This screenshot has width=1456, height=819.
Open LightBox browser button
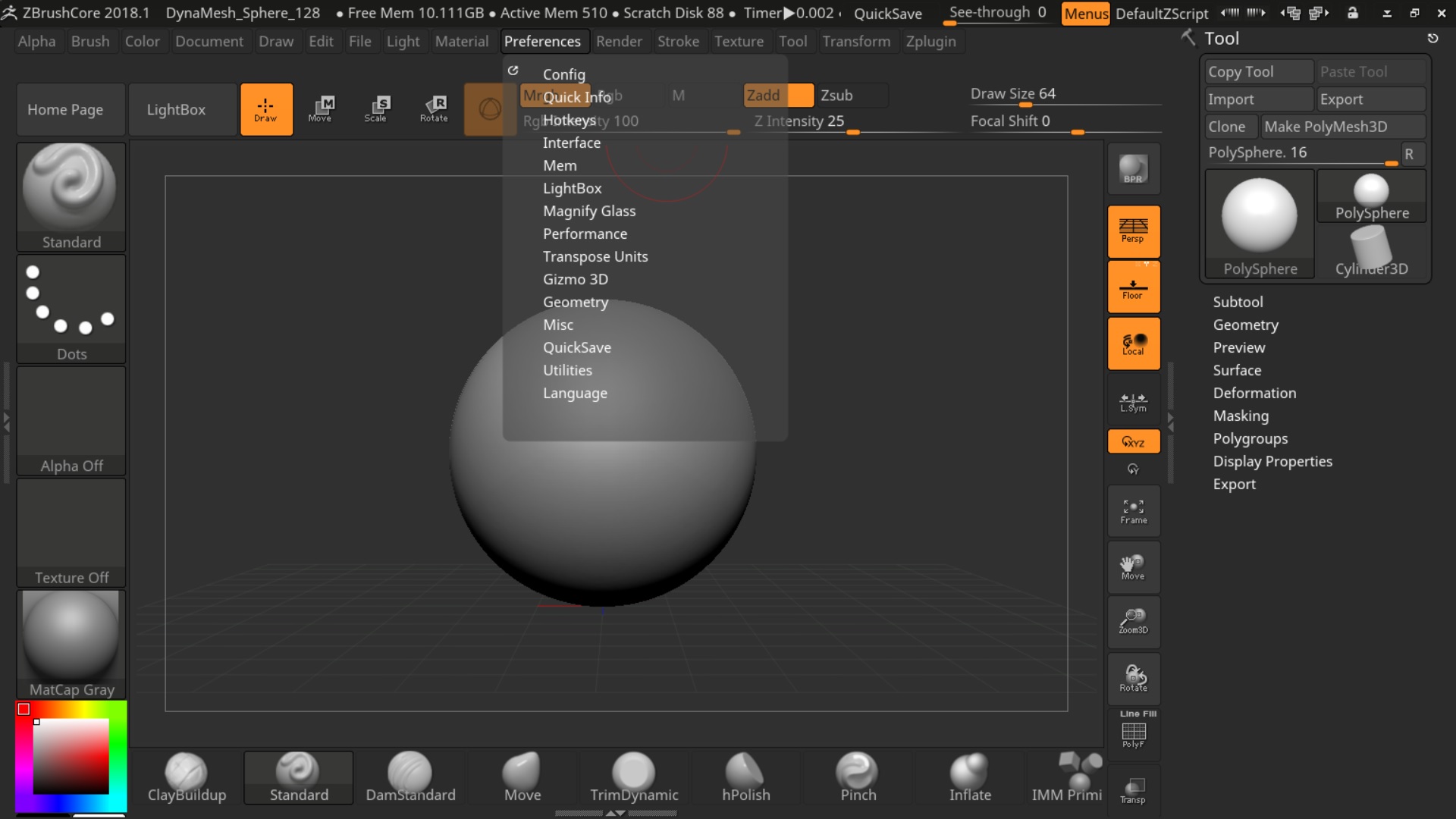pos(182,109)
